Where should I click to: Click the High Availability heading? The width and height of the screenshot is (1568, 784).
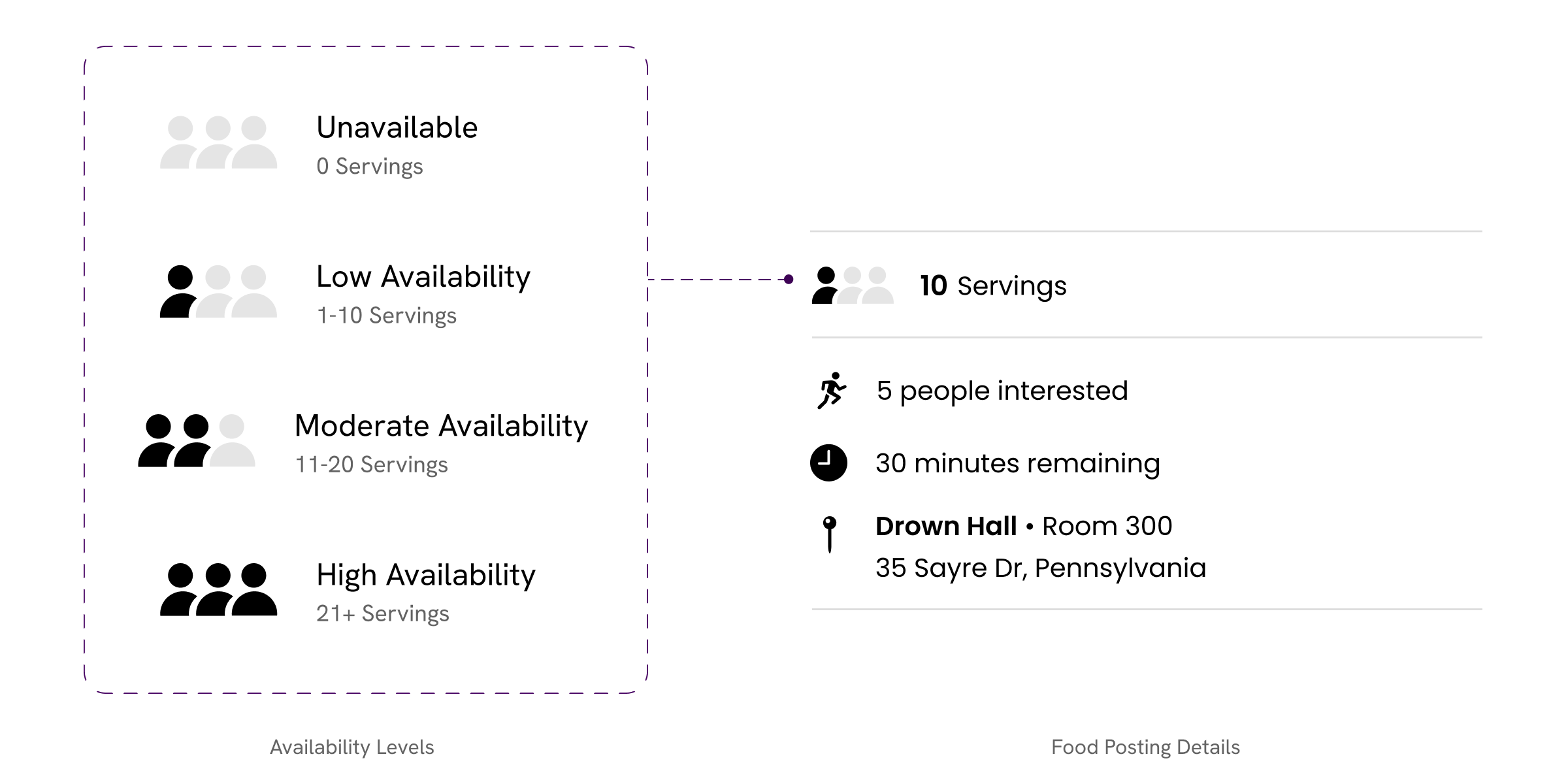tap(426, 575)
